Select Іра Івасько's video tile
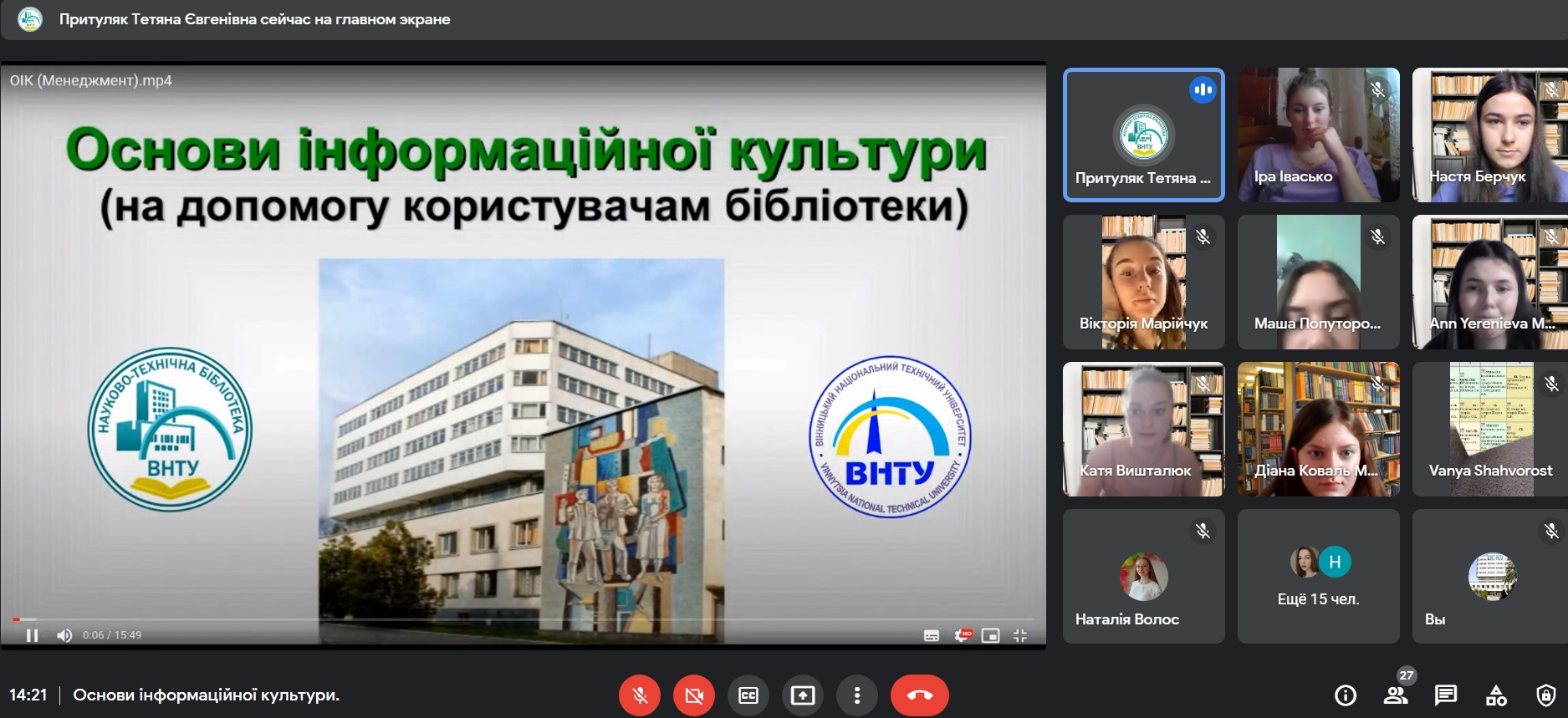 tap(1319, 135)
